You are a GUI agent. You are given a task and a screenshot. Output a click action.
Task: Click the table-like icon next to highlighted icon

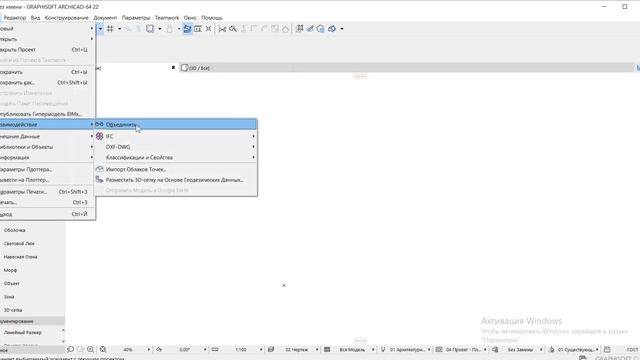coord(198,29)
